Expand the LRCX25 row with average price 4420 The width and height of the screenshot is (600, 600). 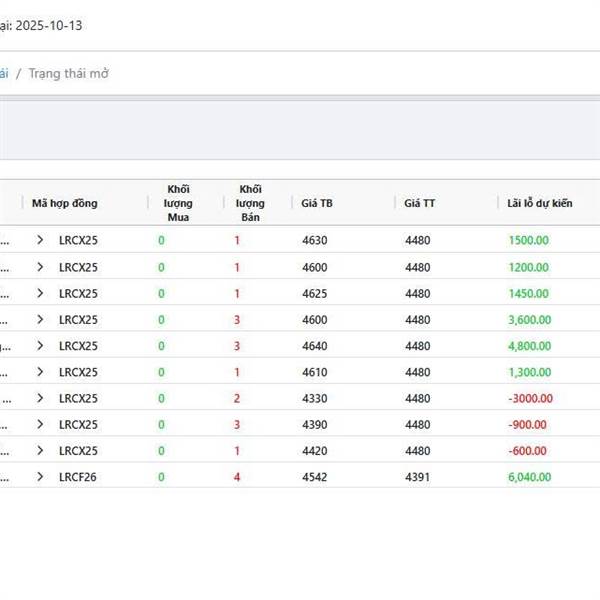click(40, 451)
